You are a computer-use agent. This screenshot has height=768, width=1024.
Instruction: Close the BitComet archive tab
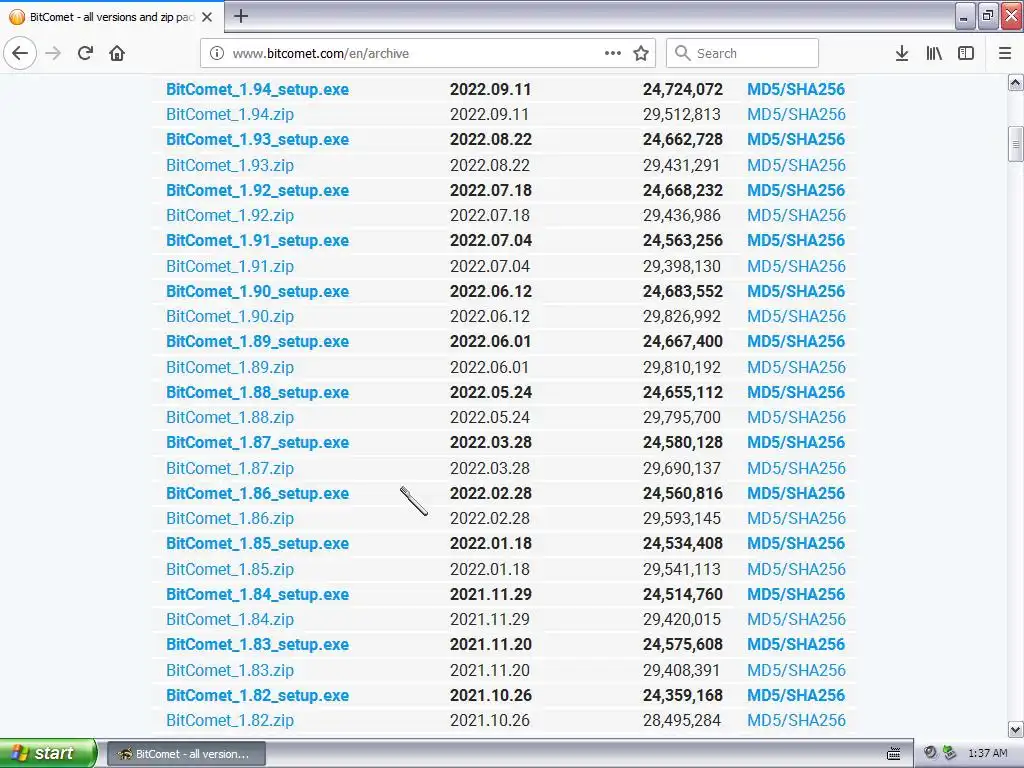tap(207, 17)
